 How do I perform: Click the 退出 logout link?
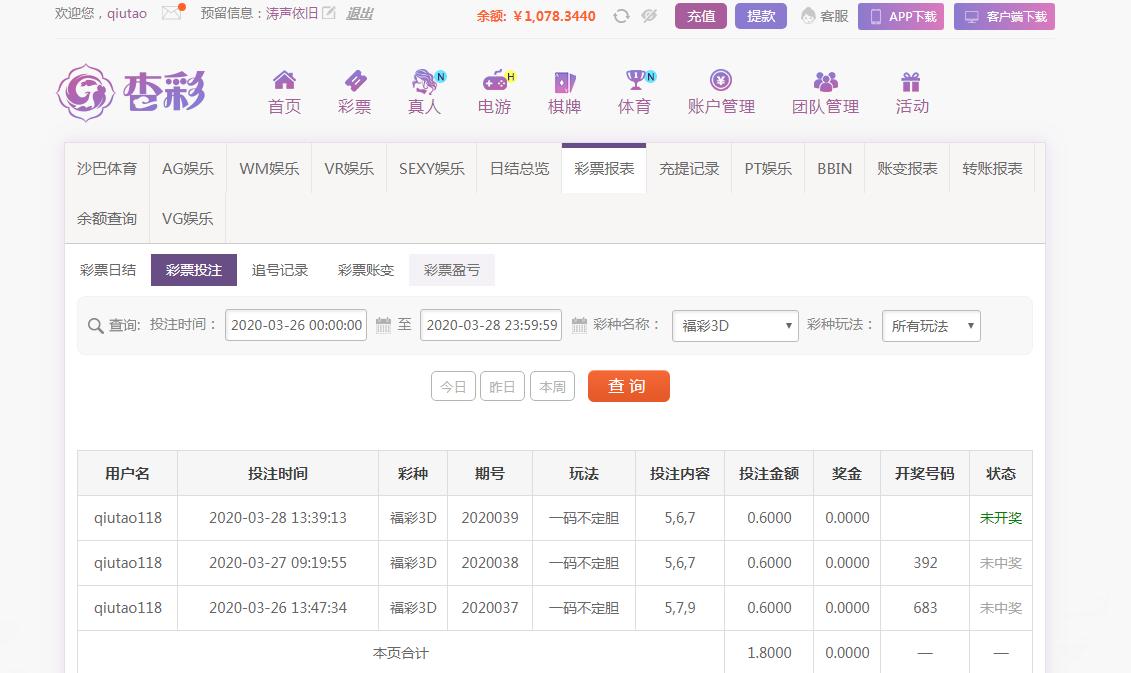[x=359, y=14]
